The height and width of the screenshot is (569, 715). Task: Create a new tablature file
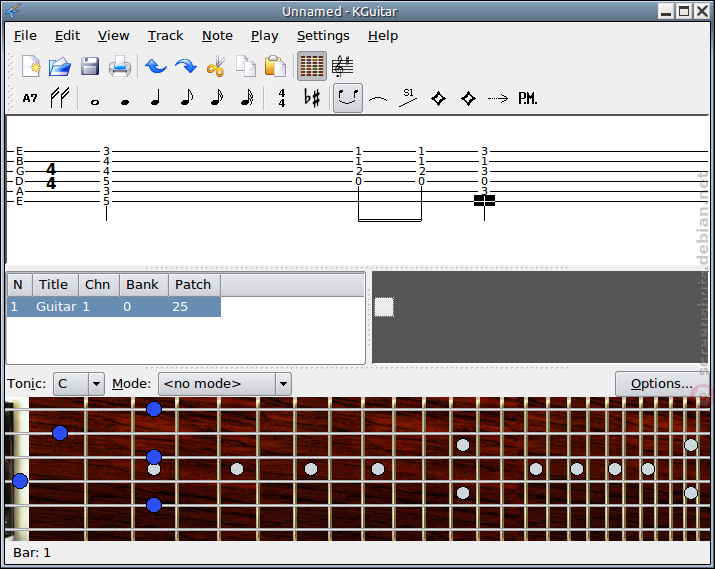tap(31, 67)
